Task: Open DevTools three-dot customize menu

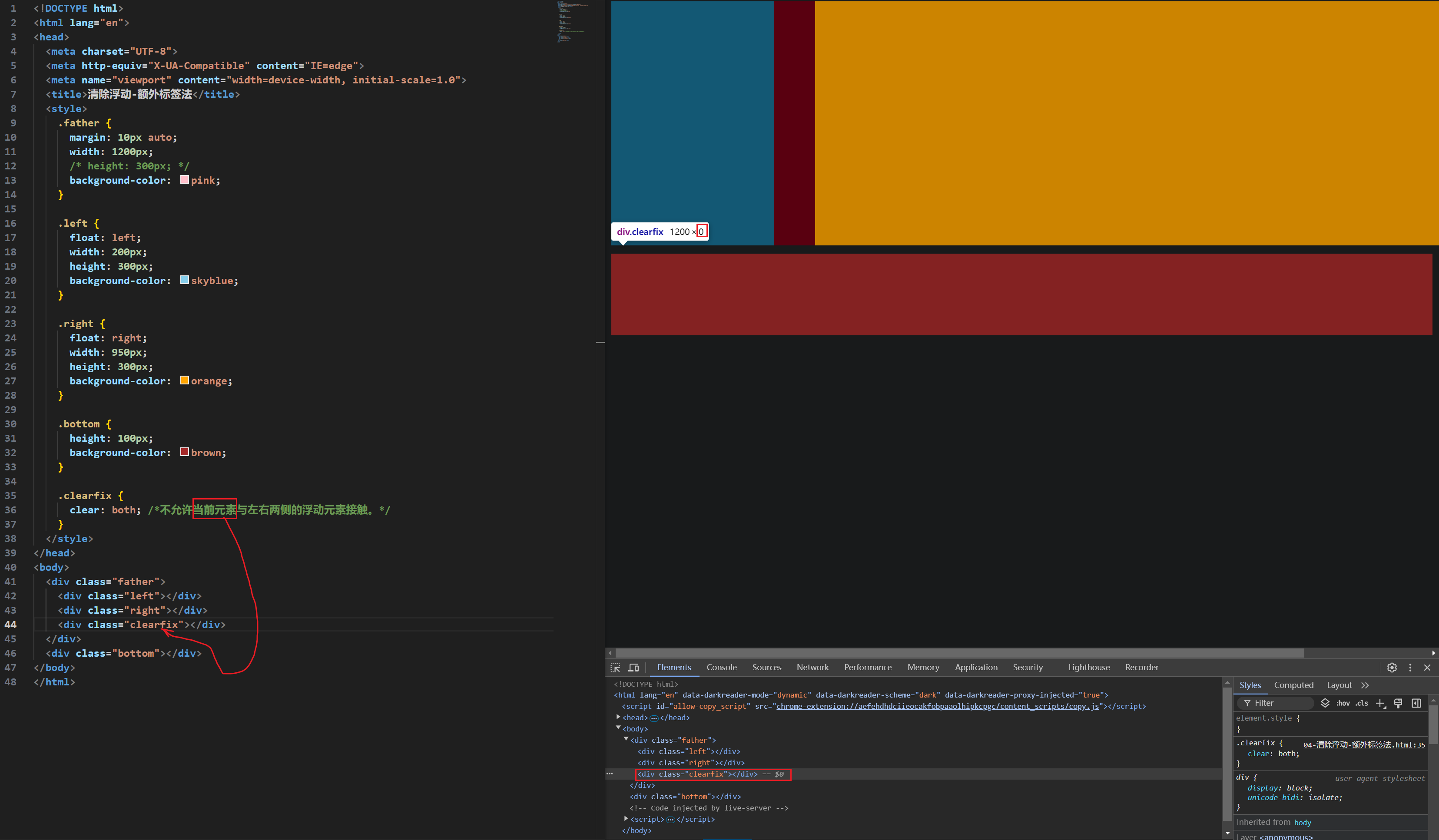Action: tap(1410, 668)
